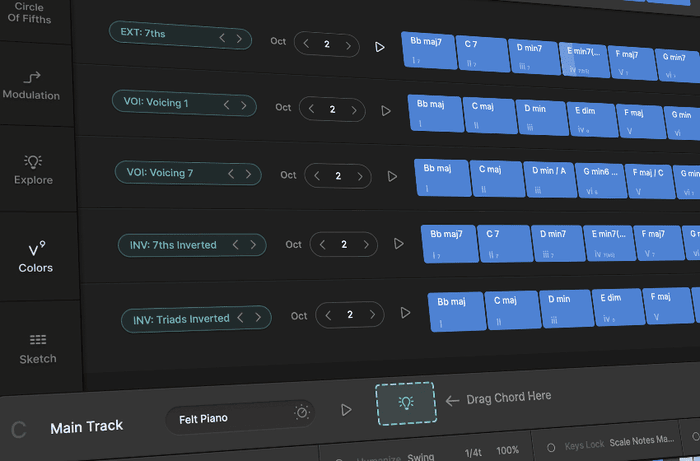Screen dimensions: 700x461
Task: Decrease octave for INV: Triads Inverted row
Action: (327, 315)
